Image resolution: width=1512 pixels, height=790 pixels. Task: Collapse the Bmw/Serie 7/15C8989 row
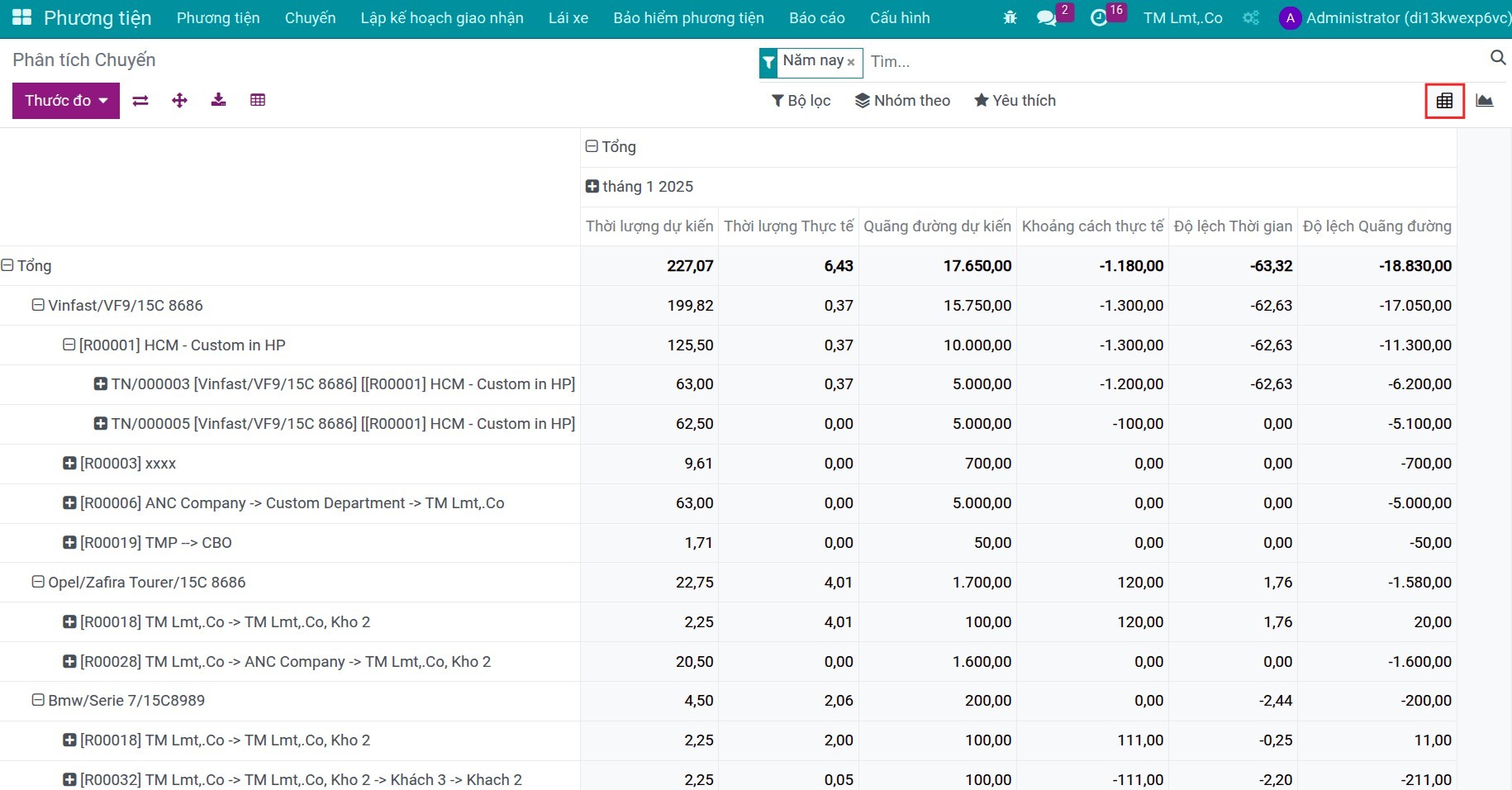point(118,701)
